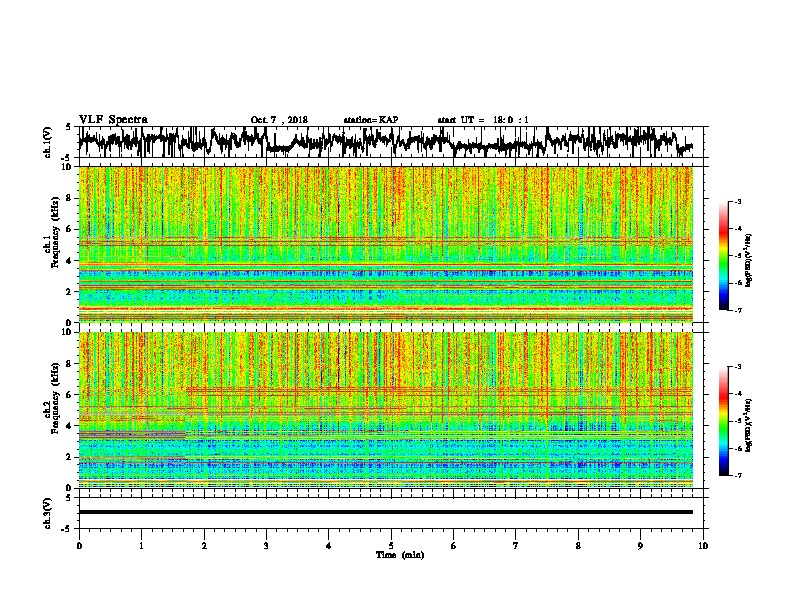Image resolution: width=792 pixels, height=612 pixels.
Task: Click the thick black ch.3(V) trace line
Action: pos(386,512)
